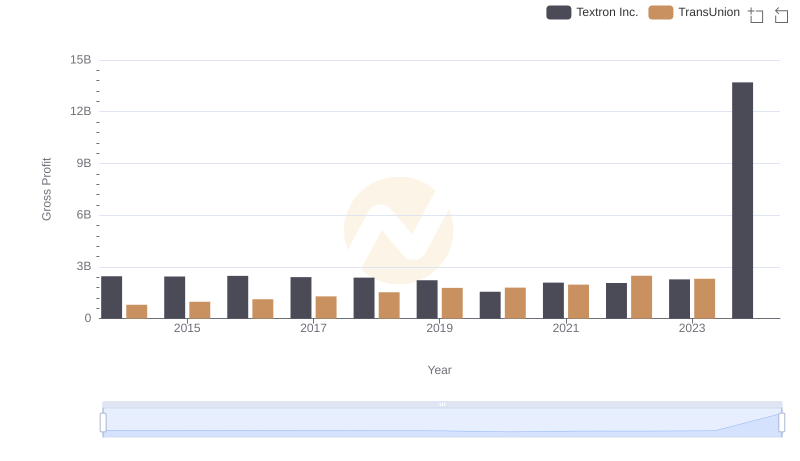Image resolution: width=800 pixels, height=461 pixels.
Task: Click the '9B' y-axis label
Action: click(84, 163)
